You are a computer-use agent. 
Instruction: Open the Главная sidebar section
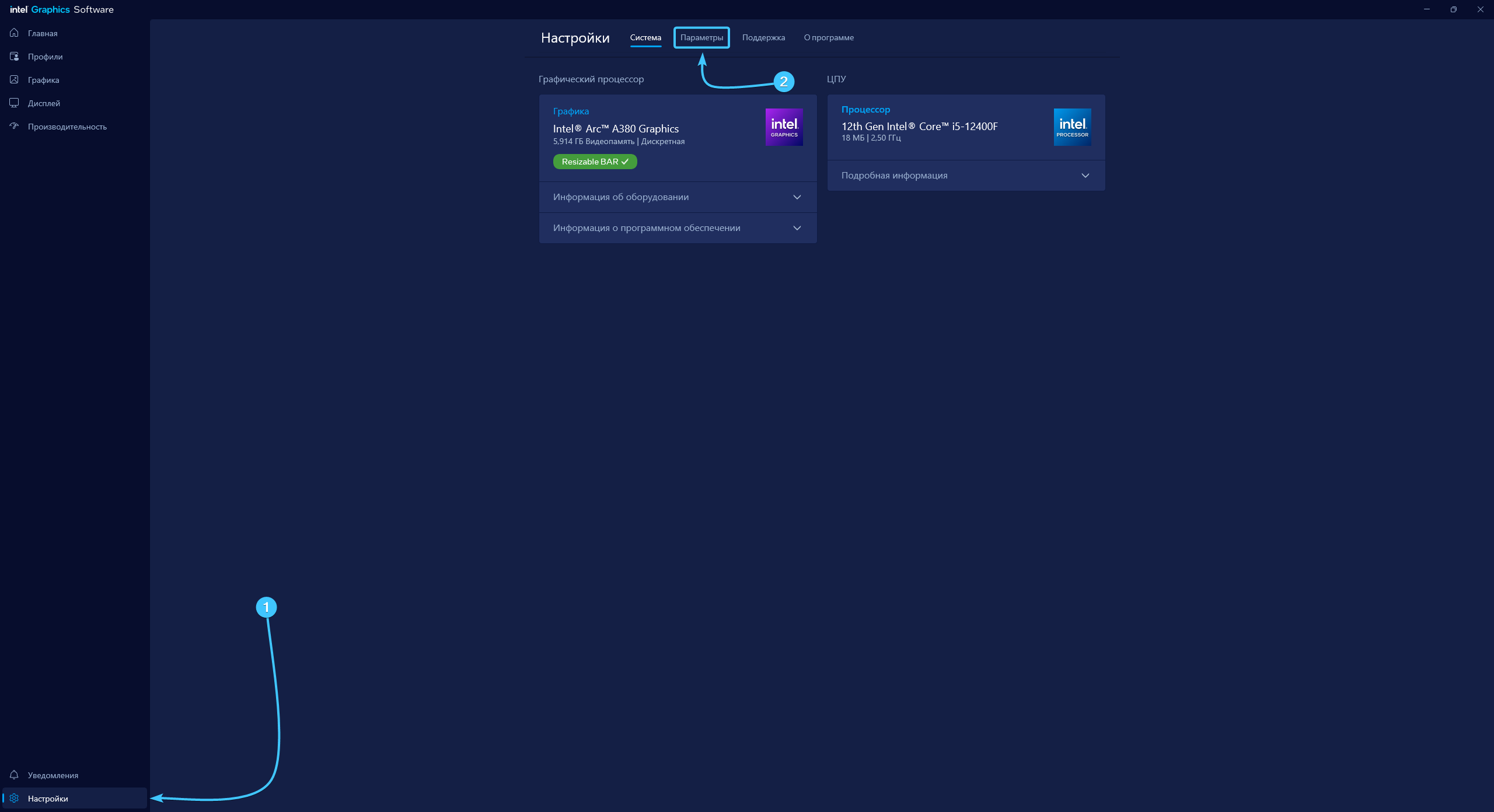[75, 33]
